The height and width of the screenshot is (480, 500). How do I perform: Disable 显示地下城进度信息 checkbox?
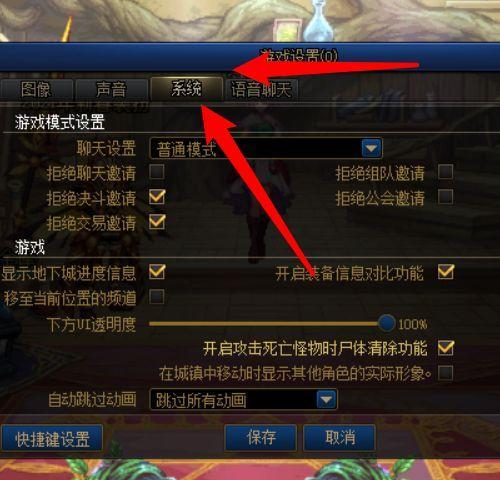157,272
